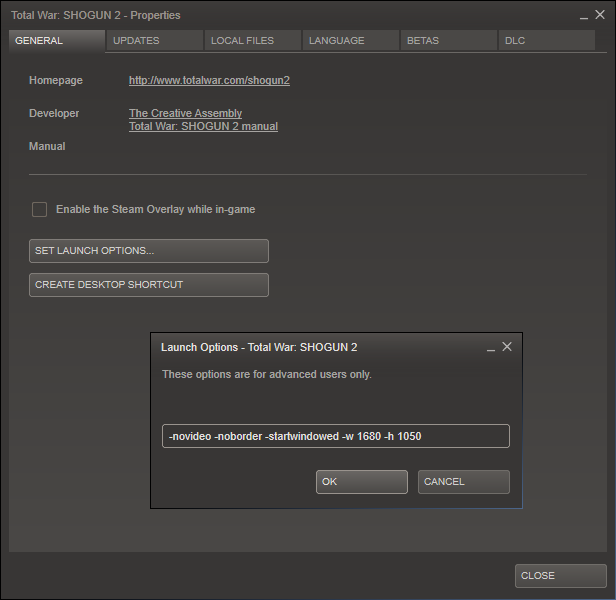Close the Properties window with X icon
The width and height of the screenshot is (616, 600).
pos(600,15)
